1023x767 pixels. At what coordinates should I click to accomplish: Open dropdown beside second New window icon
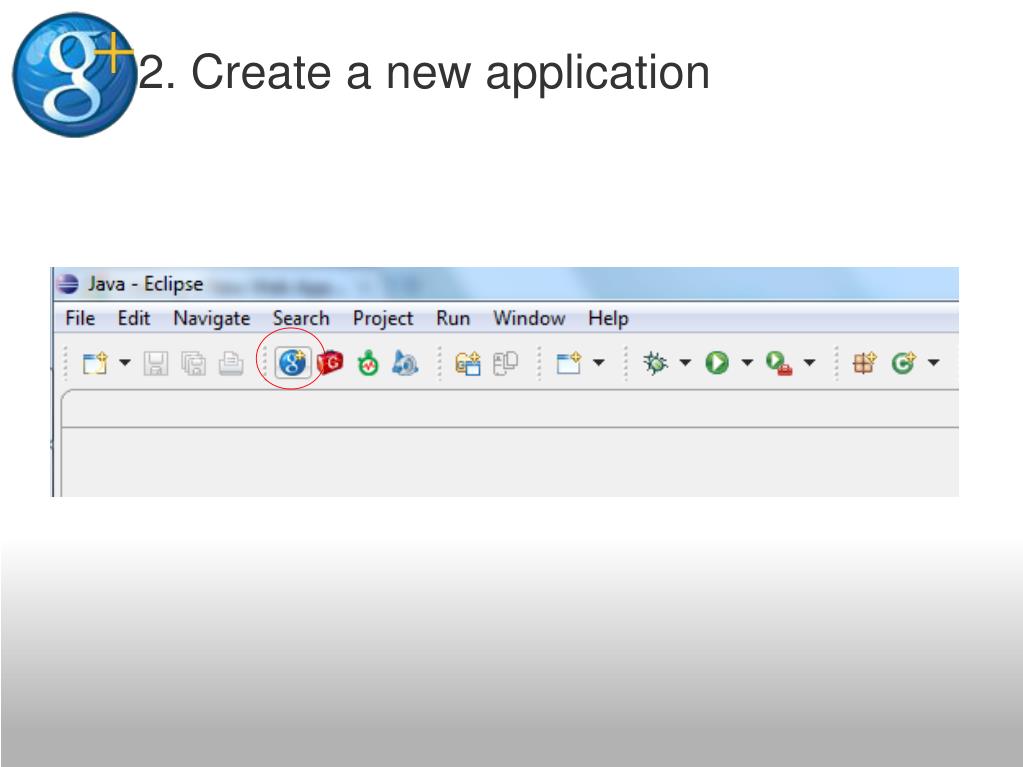[598, 362]
